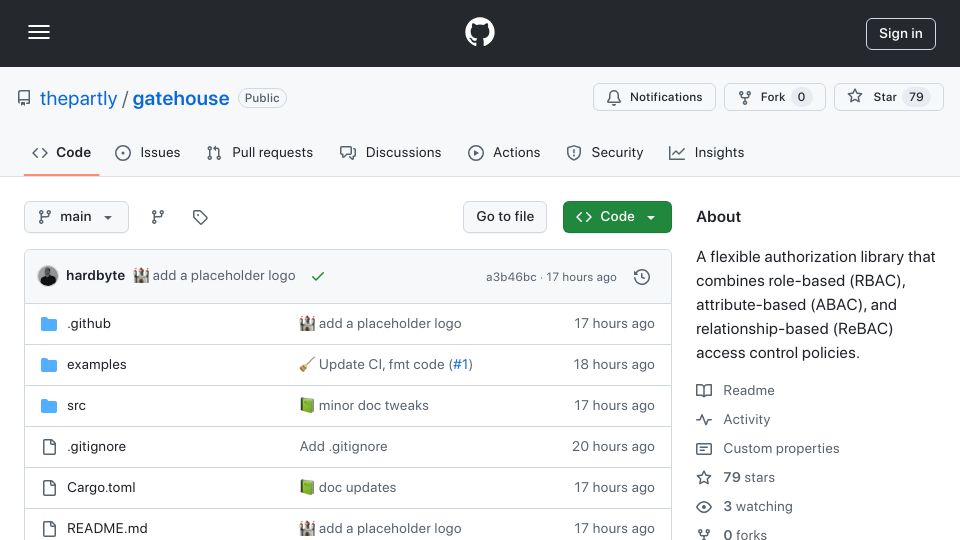Click the .github folder icon
Viewport: 960px width, 540px height.
point(49,324)
